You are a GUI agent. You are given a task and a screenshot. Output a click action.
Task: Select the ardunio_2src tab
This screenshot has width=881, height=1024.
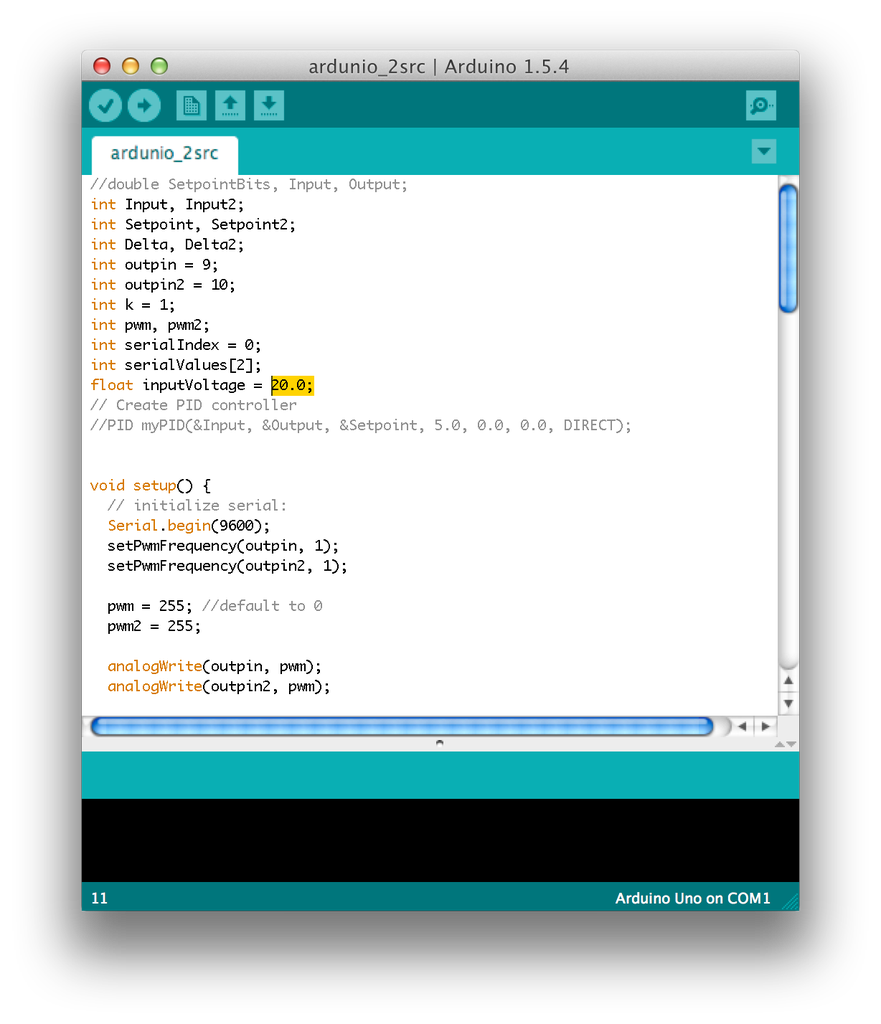(x=165, y=153)
